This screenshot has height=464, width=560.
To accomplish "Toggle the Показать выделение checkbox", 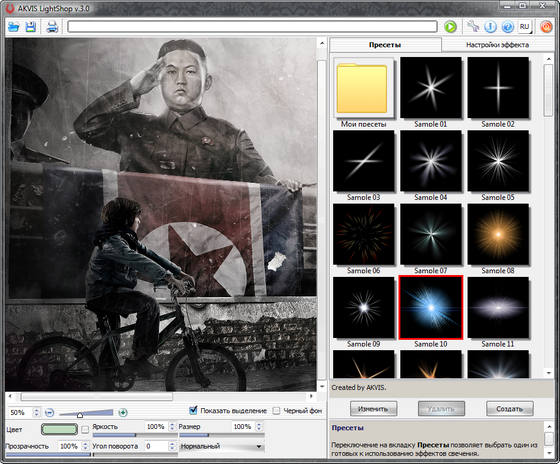I will pos(193,411).
